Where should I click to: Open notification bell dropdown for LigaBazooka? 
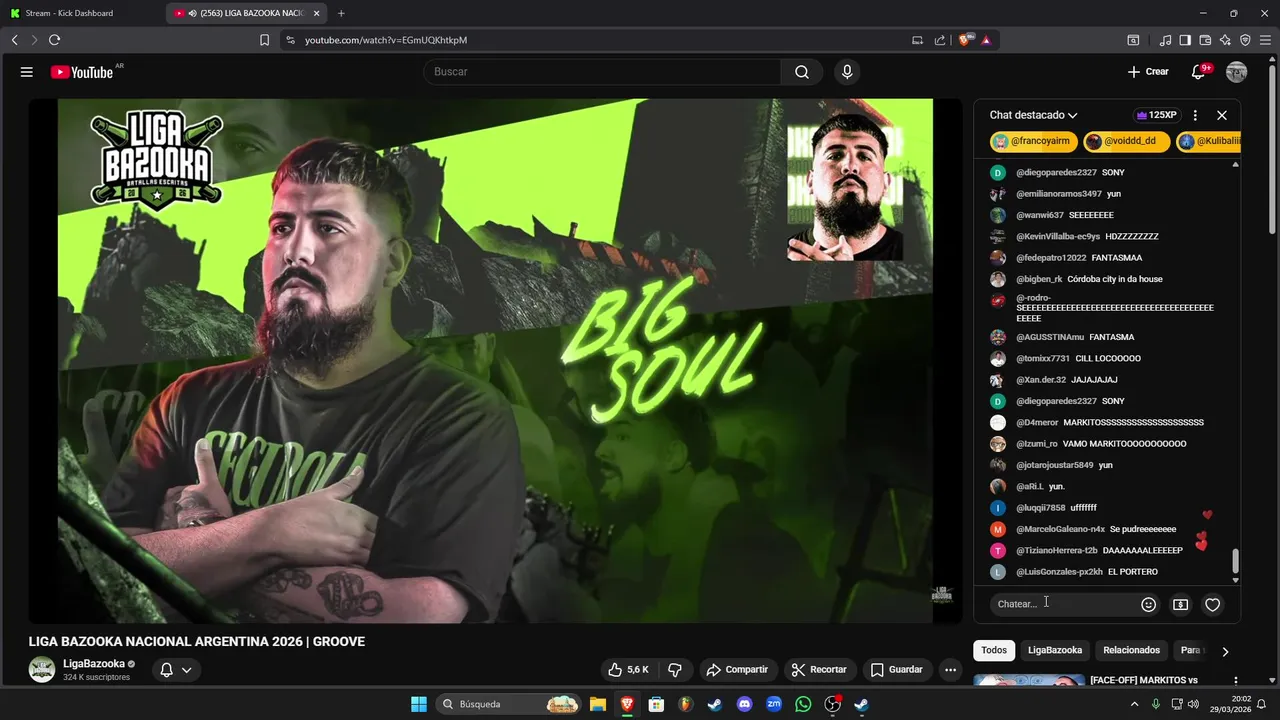[176, 670]
